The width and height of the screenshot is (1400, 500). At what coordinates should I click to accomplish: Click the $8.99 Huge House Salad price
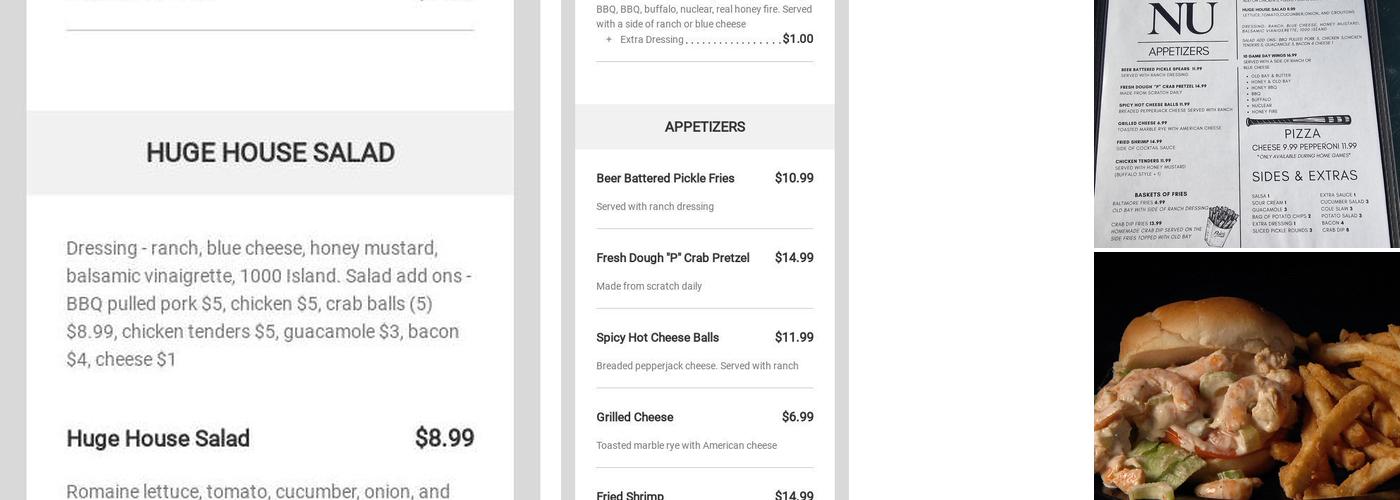pos(444,438)
